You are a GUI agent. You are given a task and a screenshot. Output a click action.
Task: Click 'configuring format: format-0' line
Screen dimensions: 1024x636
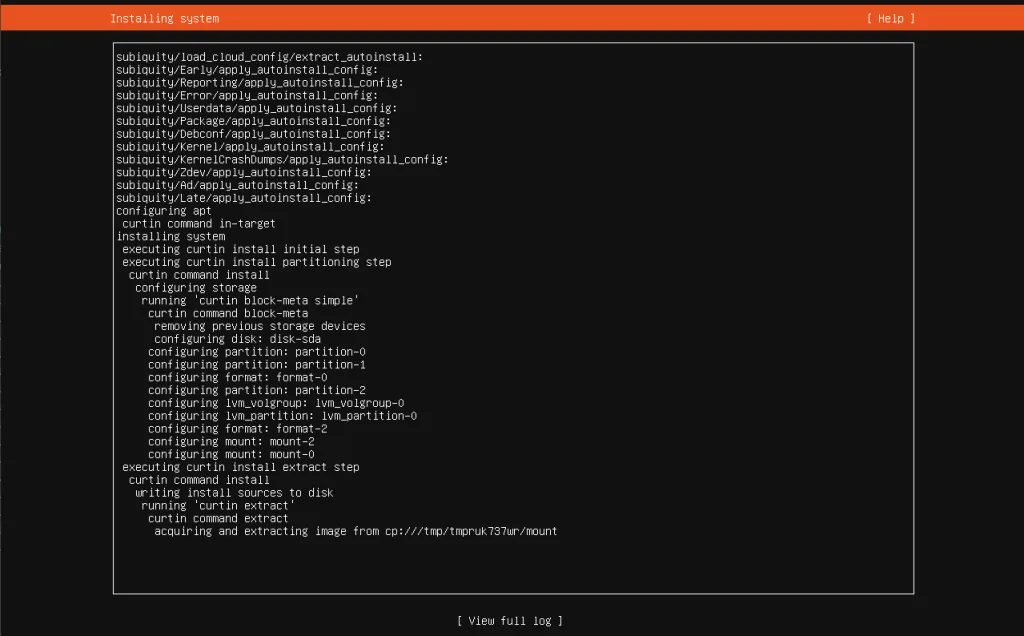[x=238, y=377]
